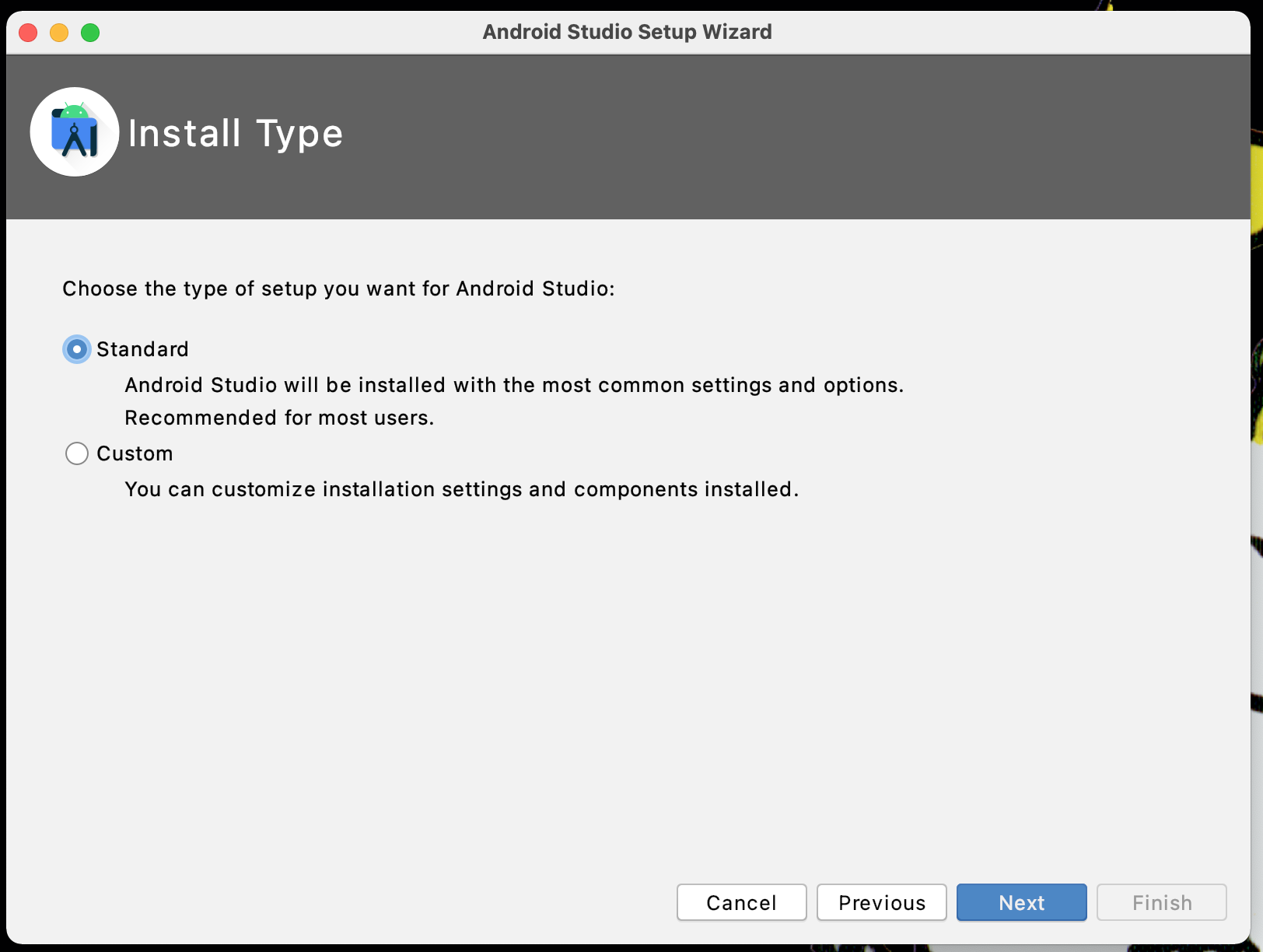This screenshot has height=952, width=1263.
Task: Close the Setup Wizard with red button
Action: point(28,33)
